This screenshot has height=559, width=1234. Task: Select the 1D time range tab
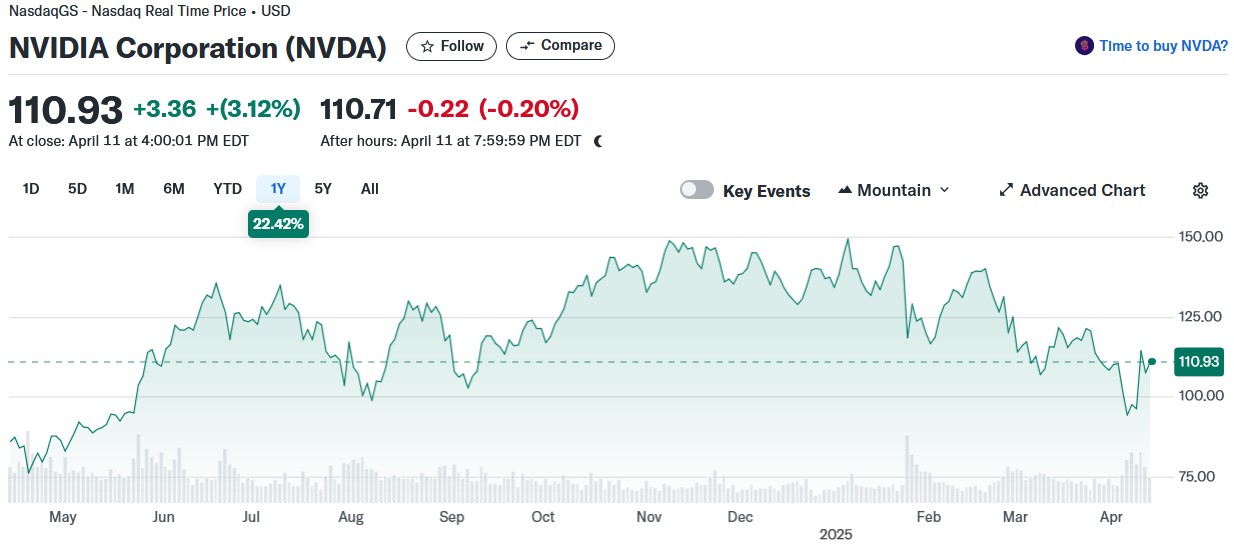point(31,189)
